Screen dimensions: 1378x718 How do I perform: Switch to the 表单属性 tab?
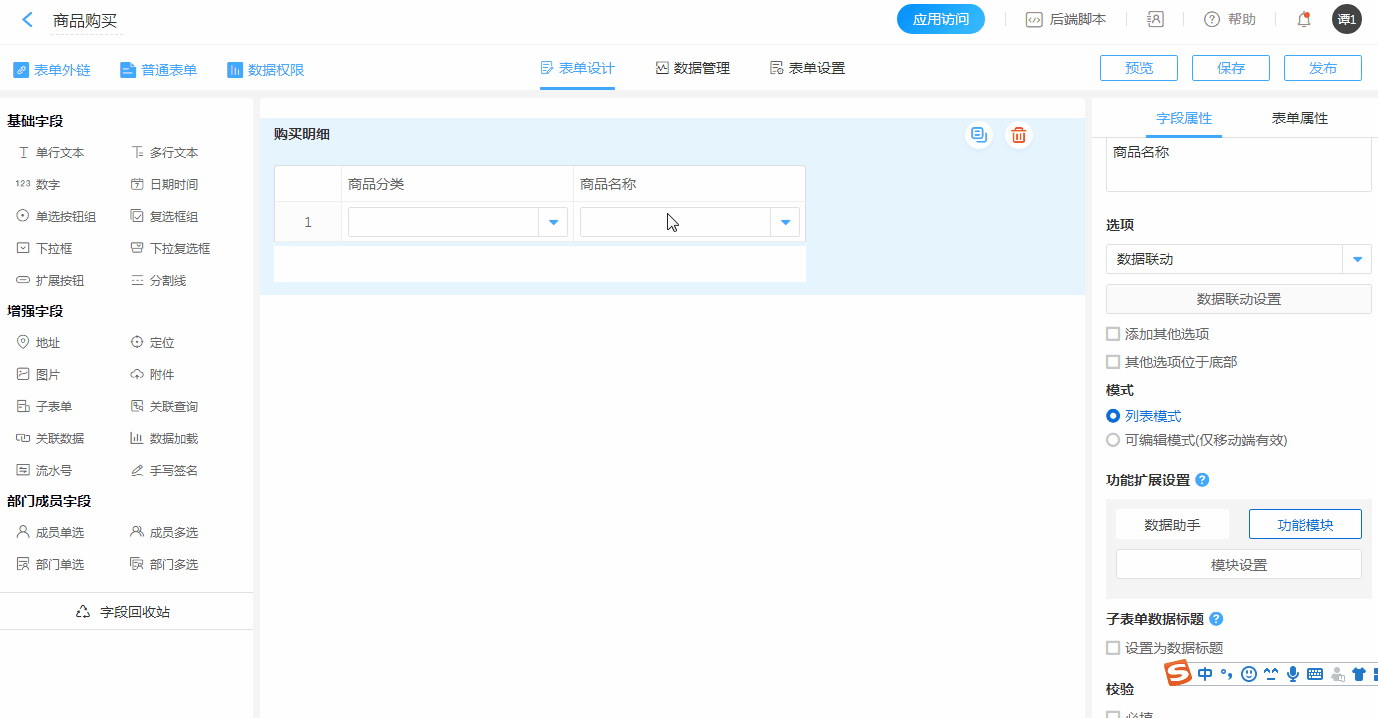(1299, 118)
